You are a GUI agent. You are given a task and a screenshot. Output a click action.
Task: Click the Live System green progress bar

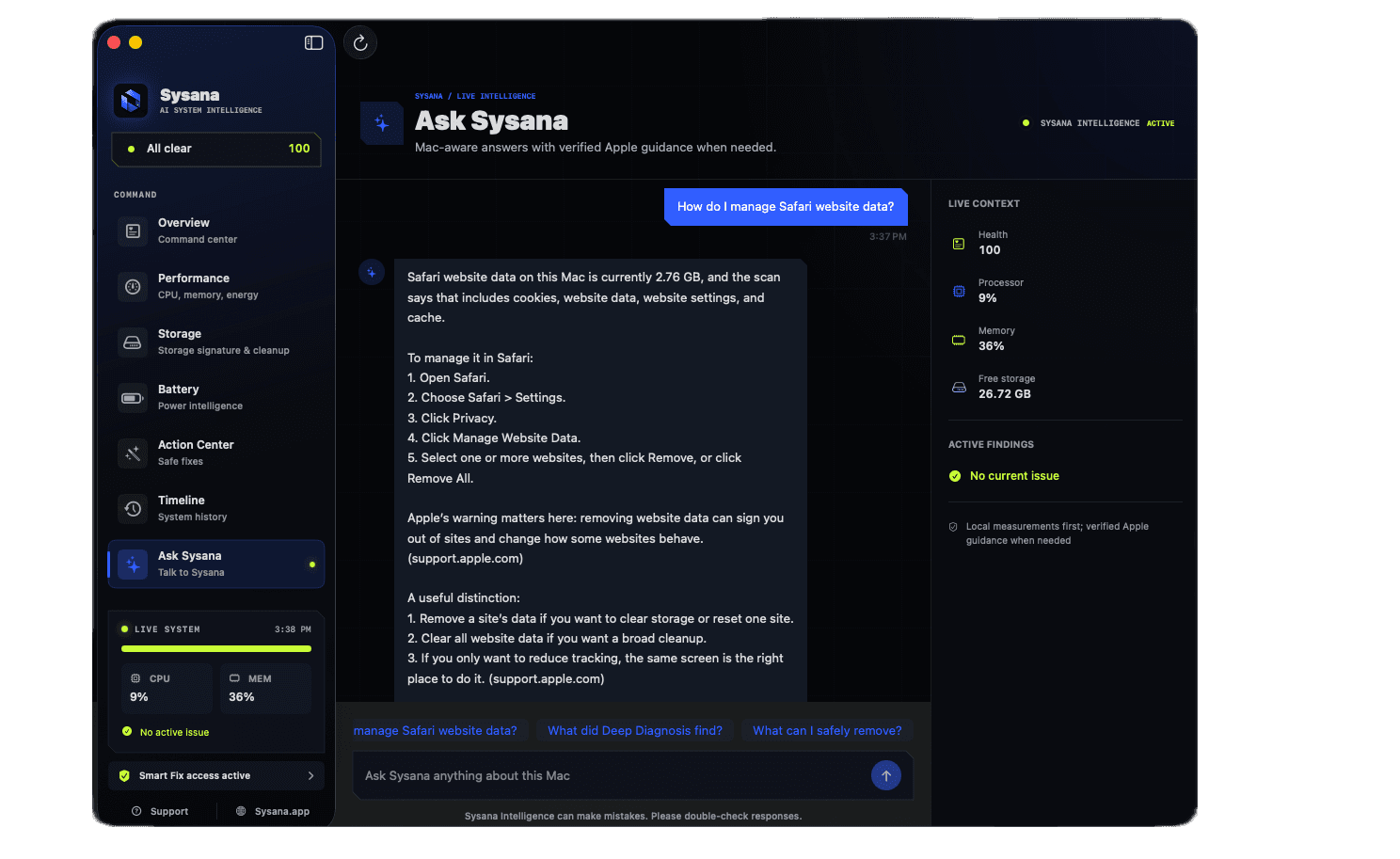point(216,648)
